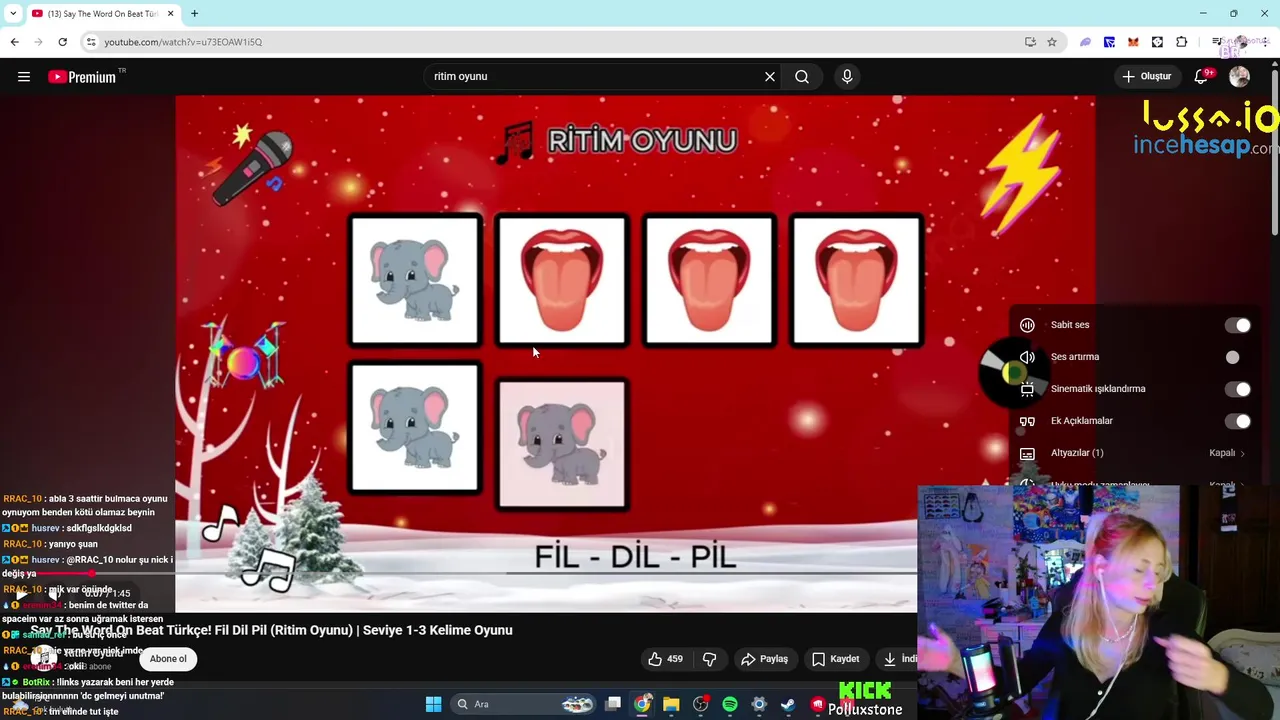Open a new browser tab
The width and height of the screenshot is (1280, 720).
point(194,13)
